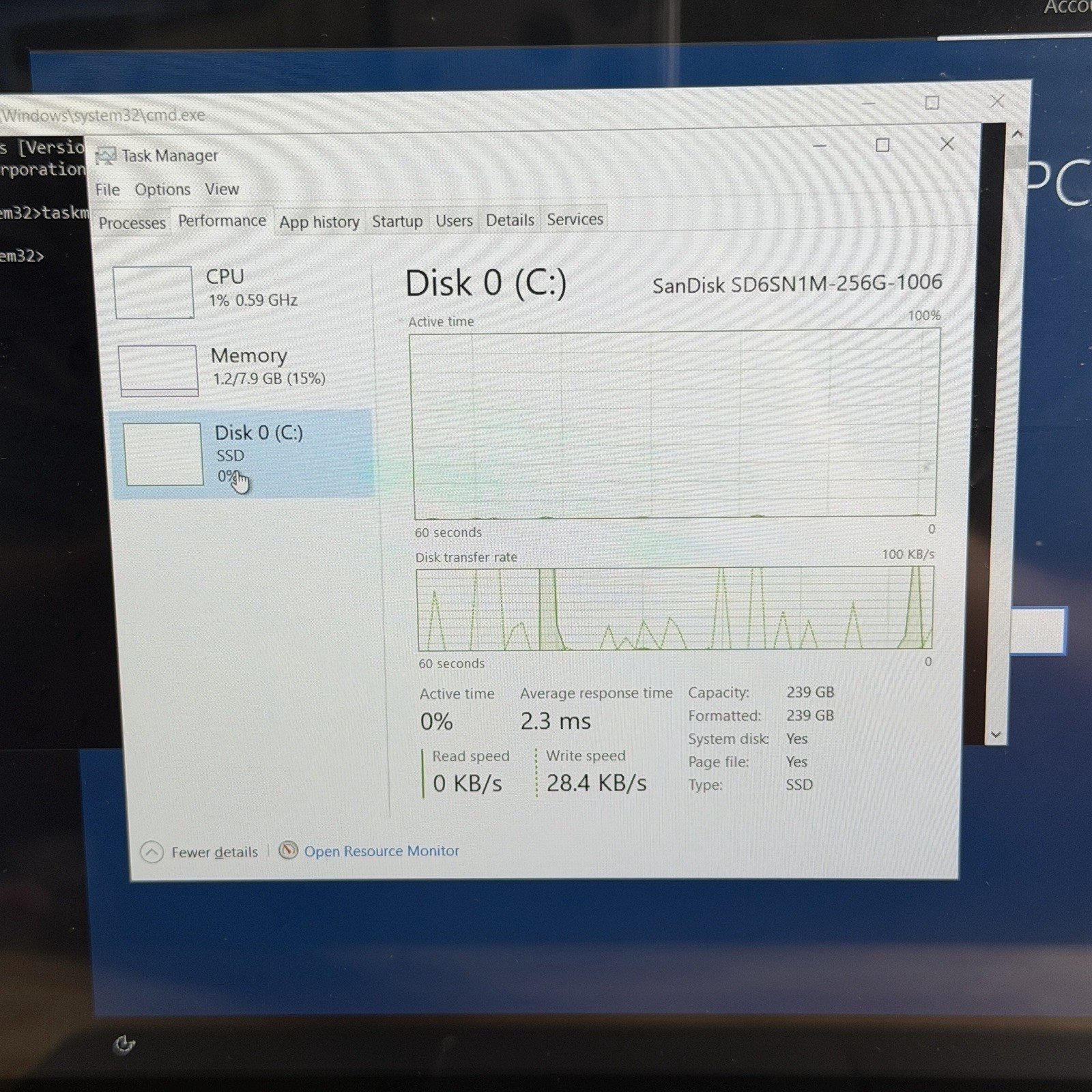Viewport: 1092px width, 1092px height.
Task: Click the cmd window scrollbar down arrow
Action: 996,734
